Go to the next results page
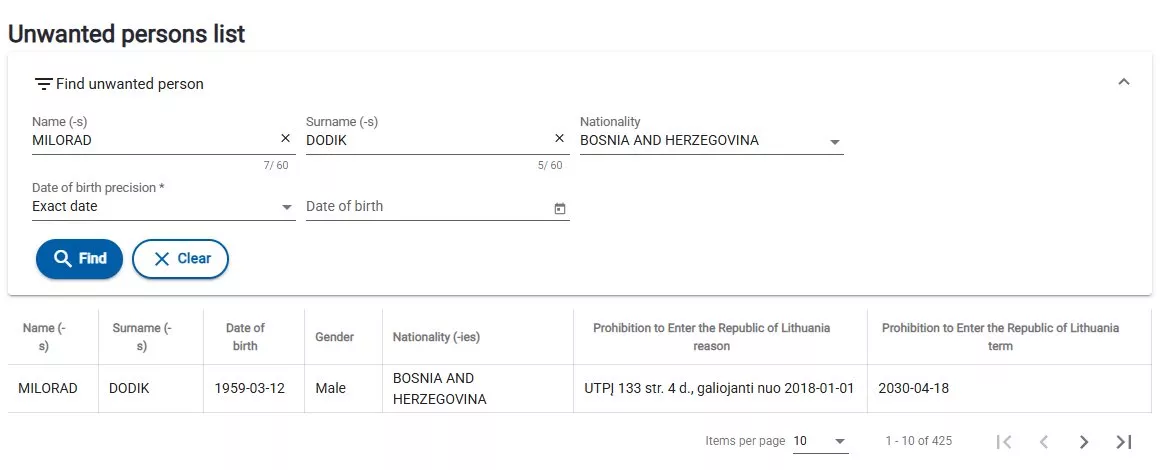 pyautogui.click(x=1084, y=441)
